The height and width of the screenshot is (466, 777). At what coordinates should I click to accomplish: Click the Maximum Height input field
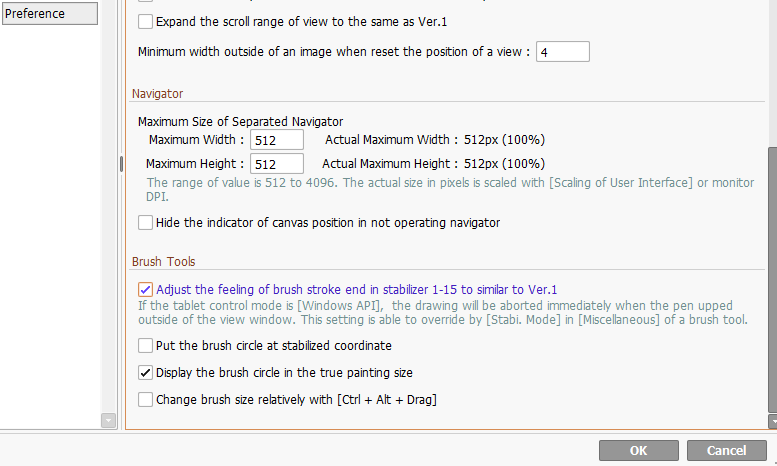click(277, 164)
